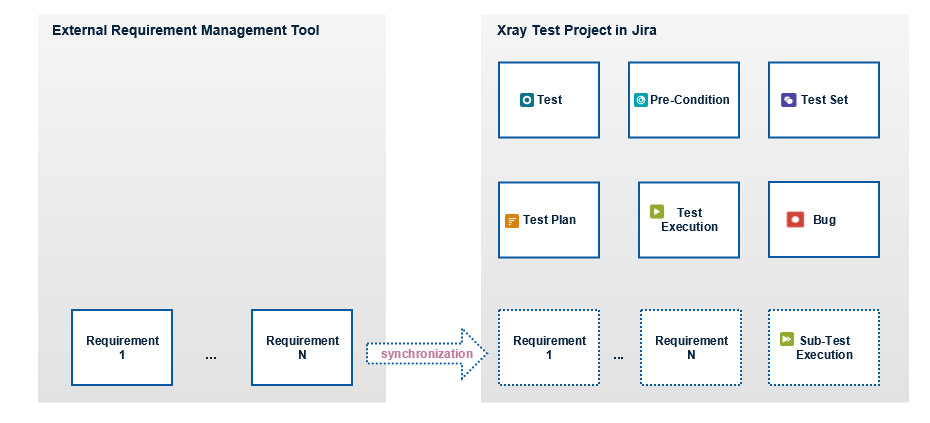This screenshot has height=423, width=930.
Task: Click "Xray Test Project in Jira" heading
Action: [x=577, y=30]
